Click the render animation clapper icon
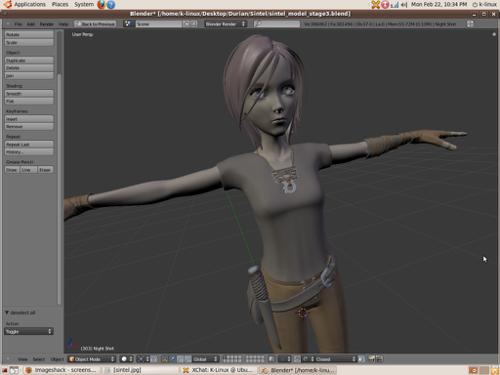Image resolution: width=500 pixels, height=375 pixels. tap(379, 359)
